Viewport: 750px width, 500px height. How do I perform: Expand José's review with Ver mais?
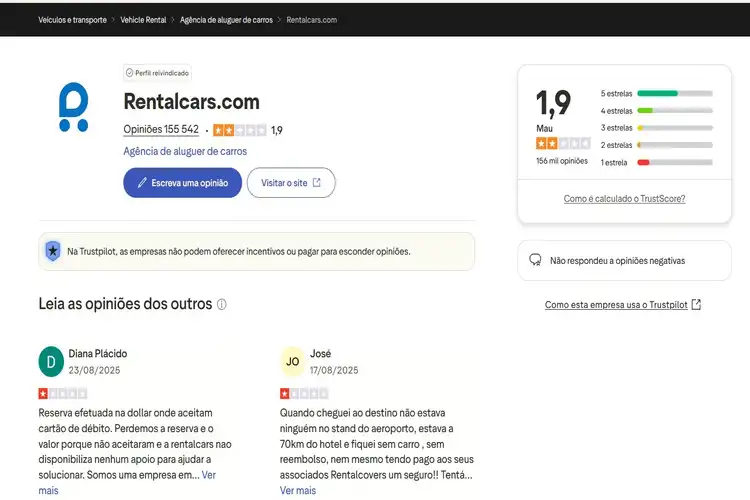coord(298,490)
